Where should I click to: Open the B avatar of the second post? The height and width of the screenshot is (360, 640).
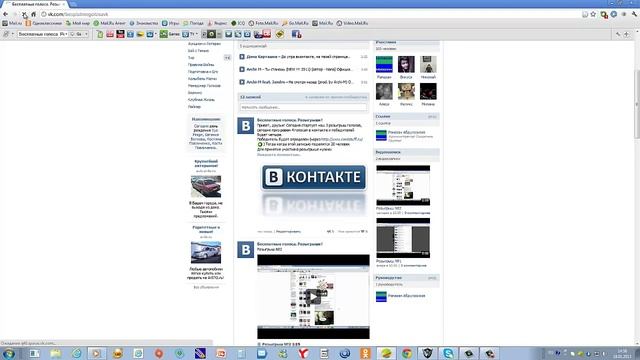[246, 249]
